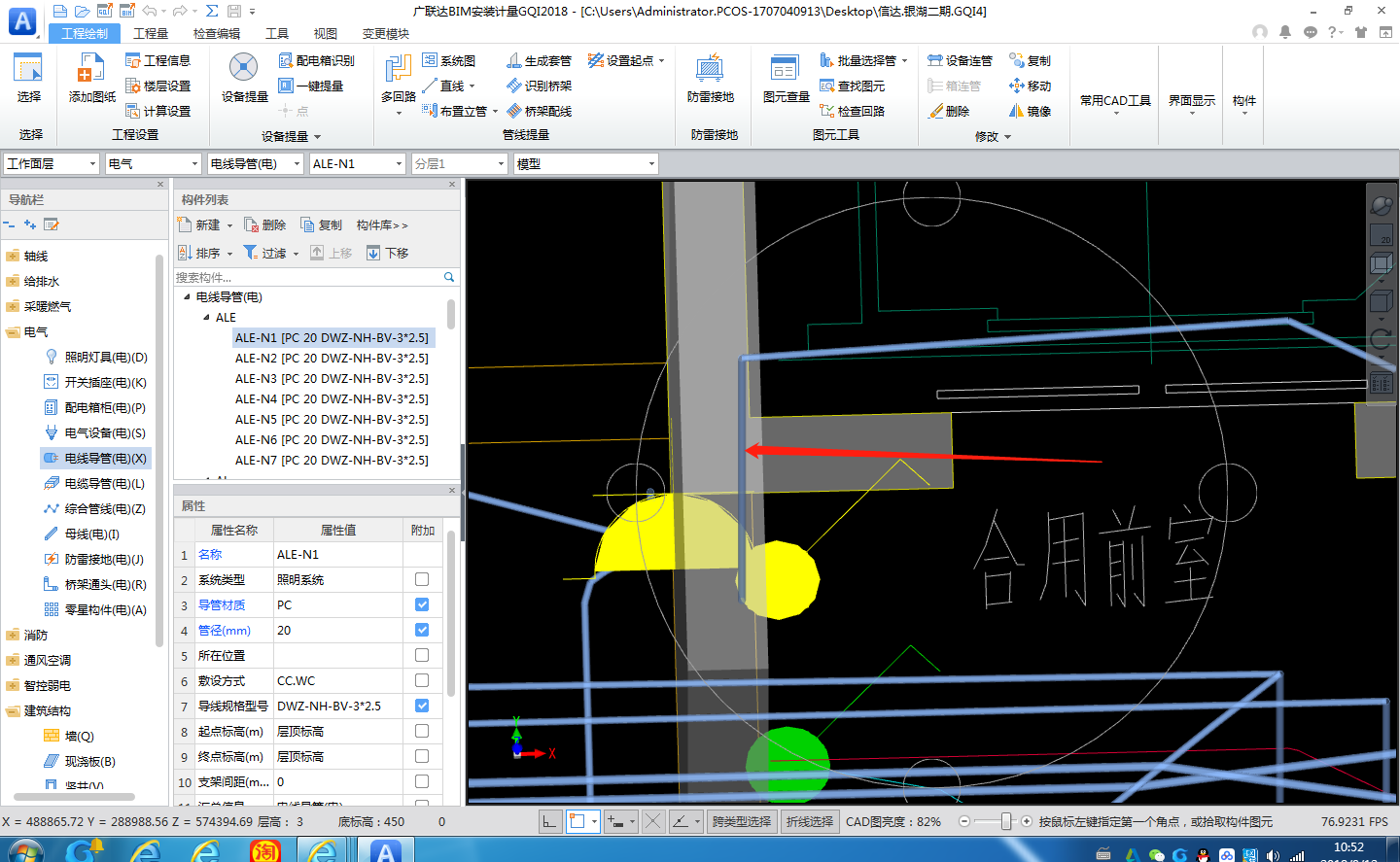Toggle 终点标高(m) row checkbox

pyautogui.click(x=422, y=756)
